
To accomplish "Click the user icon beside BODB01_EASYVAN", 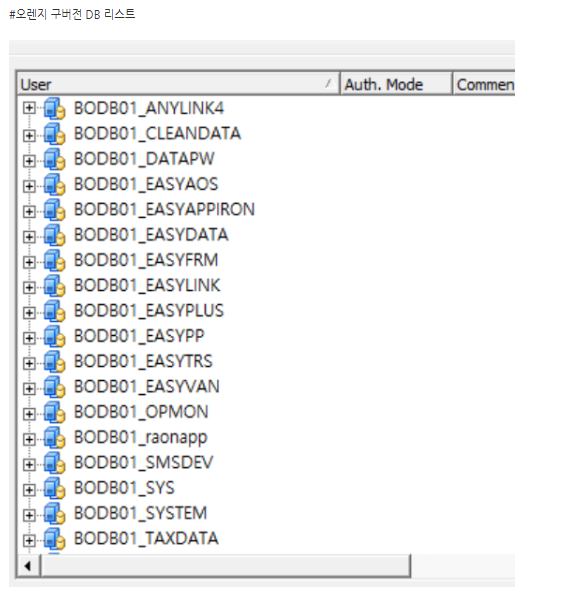I will [x=54, y=387].
